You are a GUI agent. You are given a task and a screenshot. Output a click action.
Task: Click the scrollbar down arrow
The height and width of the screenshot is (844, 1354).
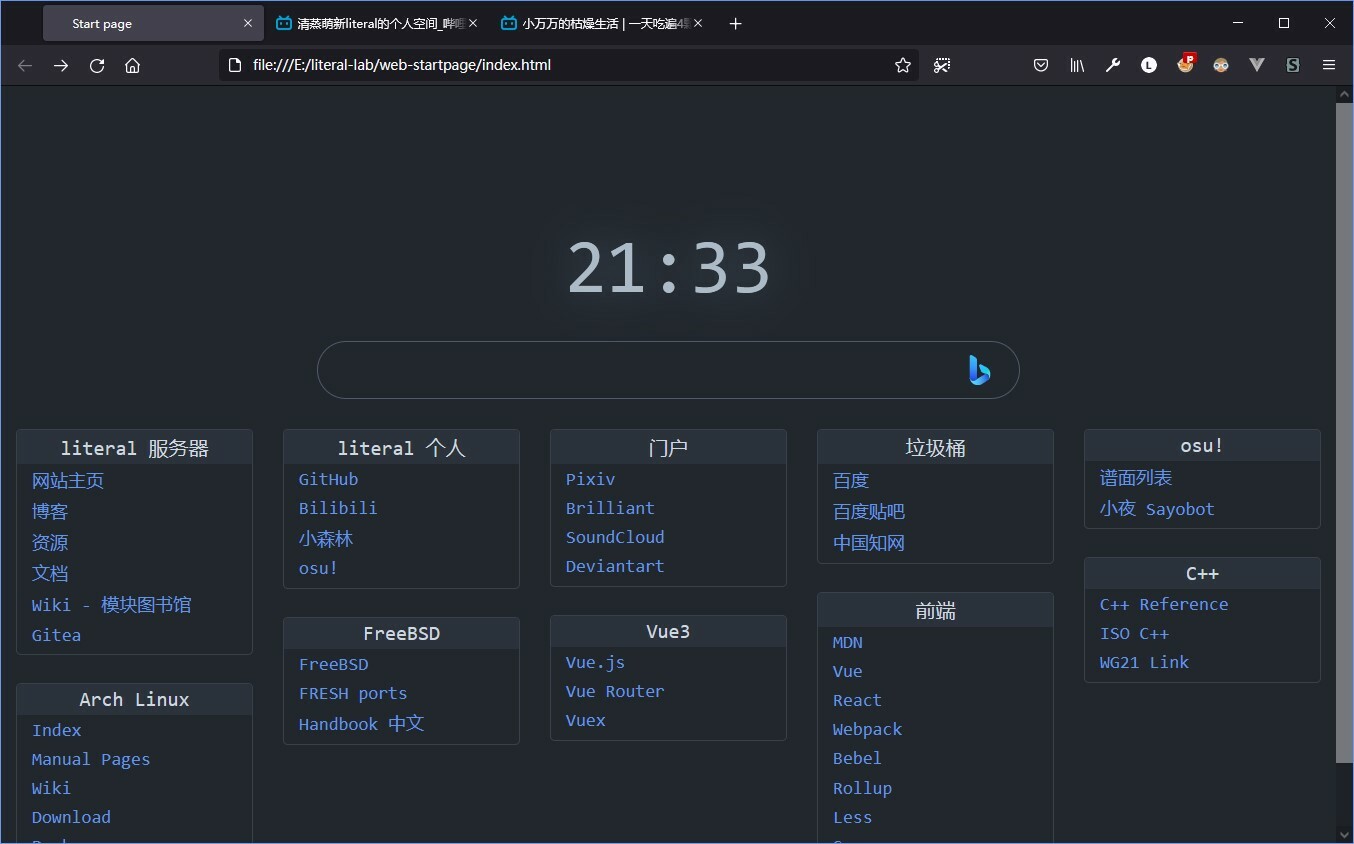coord(1344,834)
